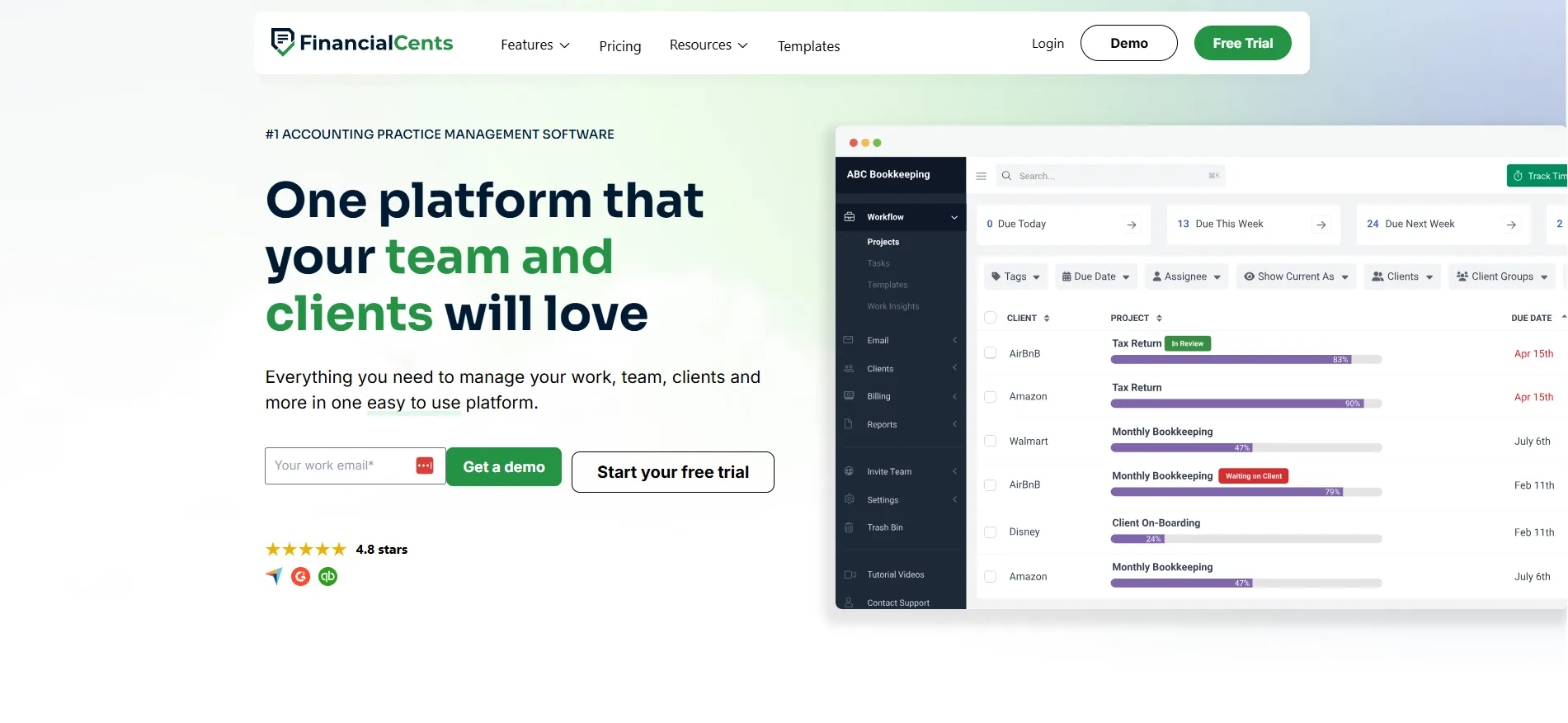The height and width of the screenshot is (723, 1568).
Task: Click the DUE DATE column header
Action: (1531, 318)
